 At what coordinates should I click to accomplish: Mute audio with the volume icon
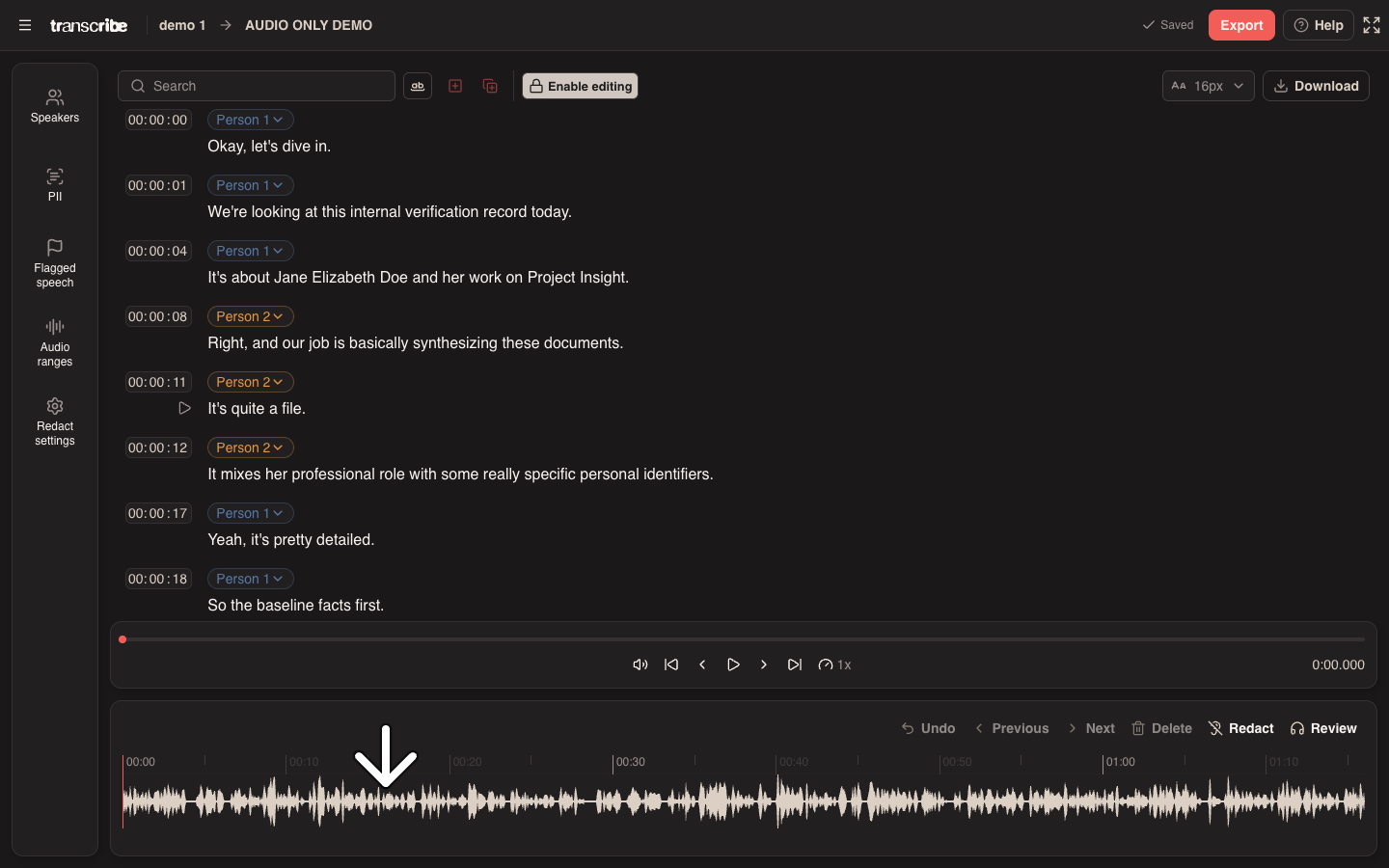640,665
